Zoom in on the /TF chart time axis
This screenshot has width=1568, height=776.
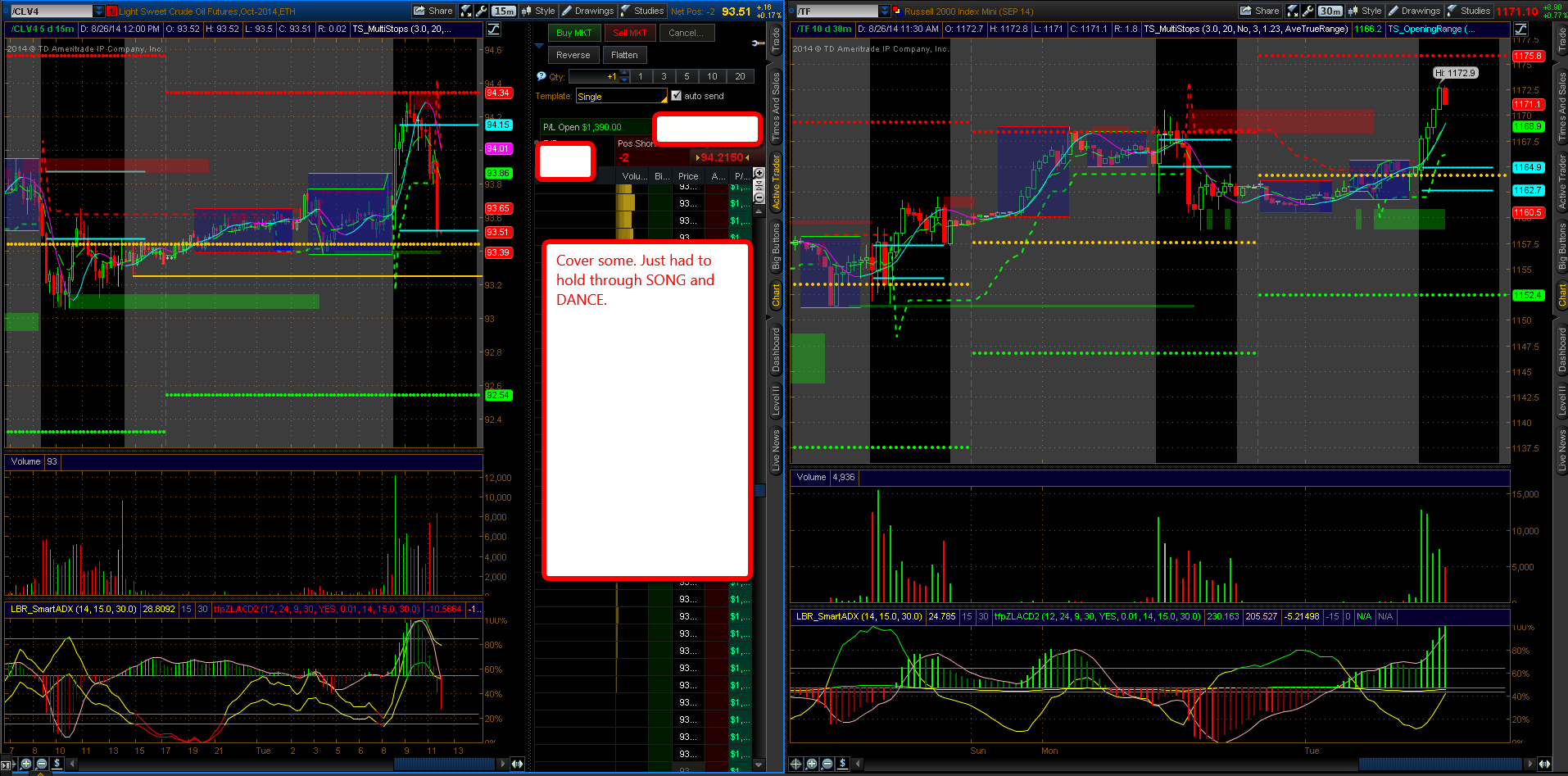click(811, 764)
